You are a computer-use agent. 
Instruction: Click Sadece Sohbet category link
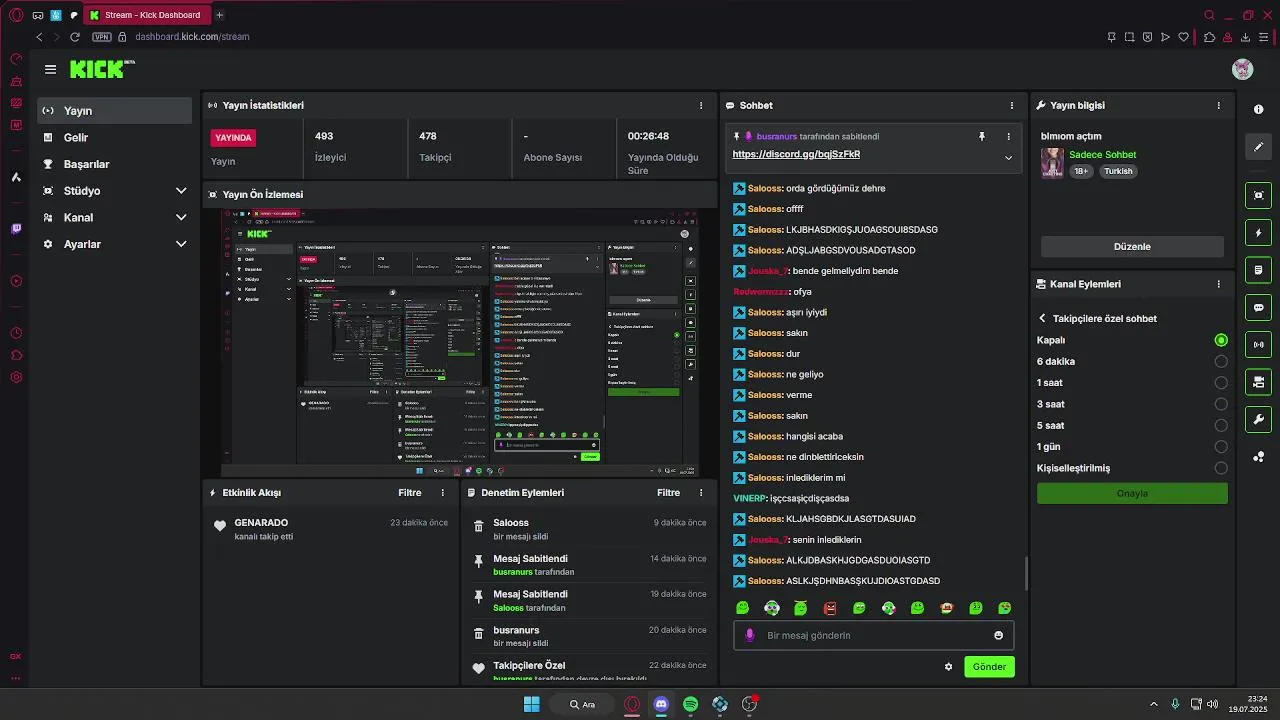(x=1102, y=155)
